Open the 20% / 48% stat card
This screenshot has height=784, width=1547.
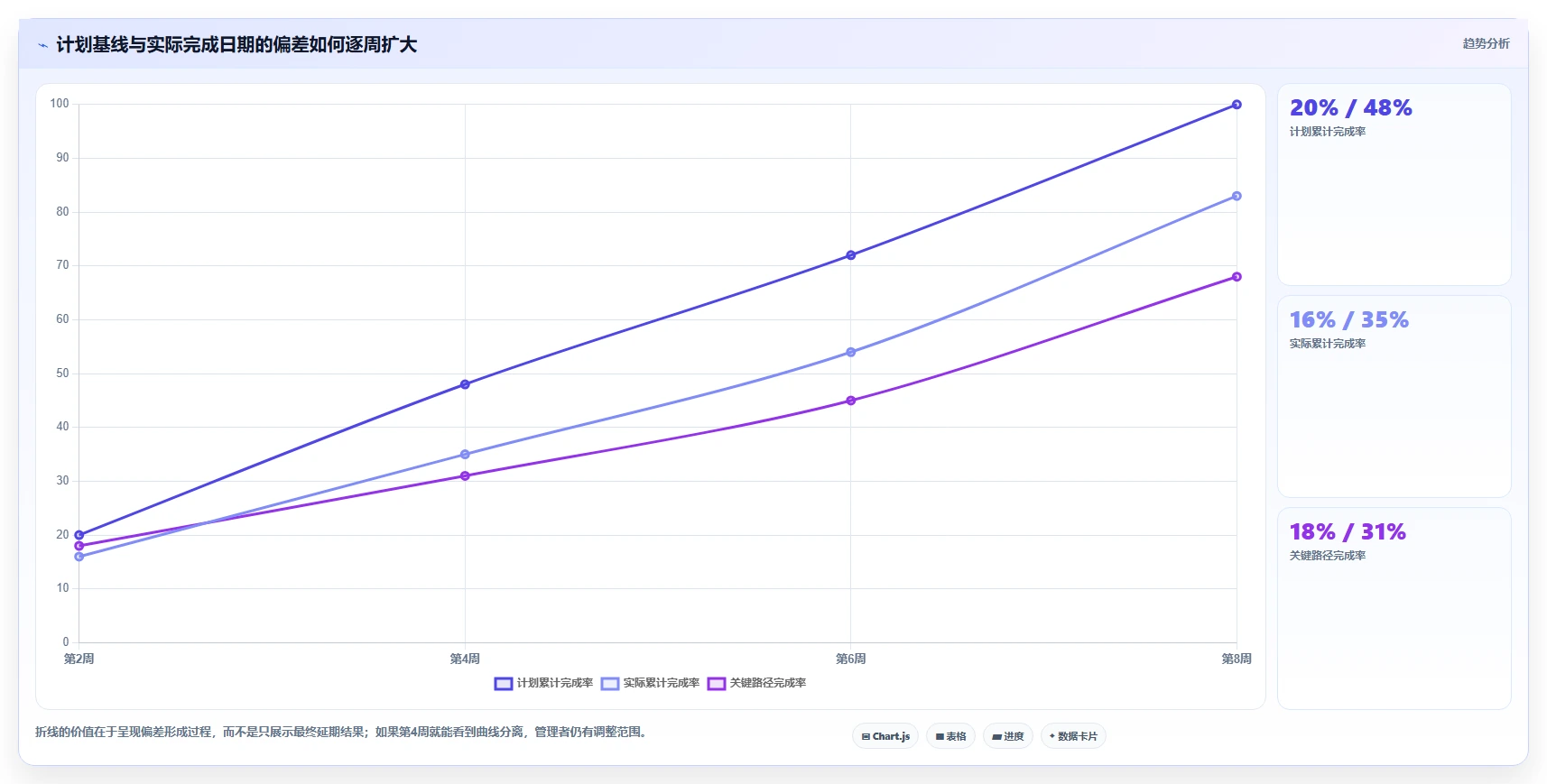tap(1394, 185)
